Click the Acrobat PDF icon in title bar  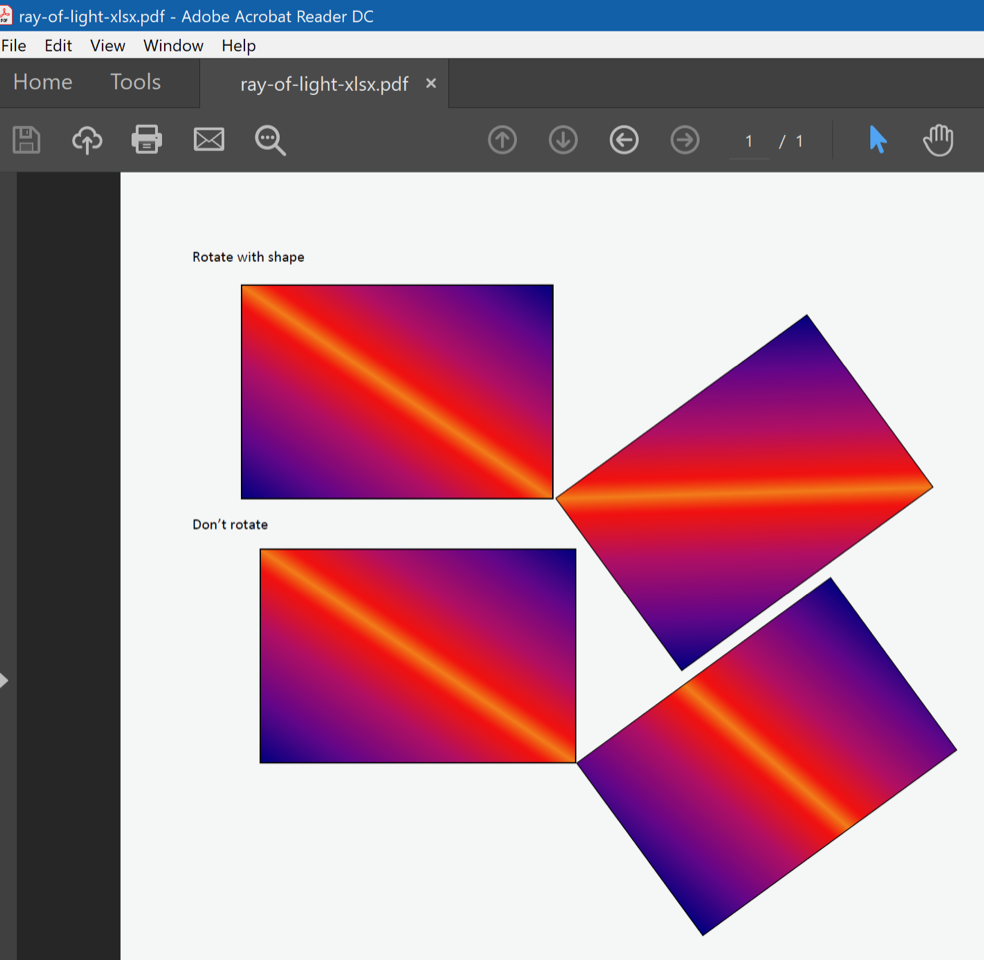point(6,15)
